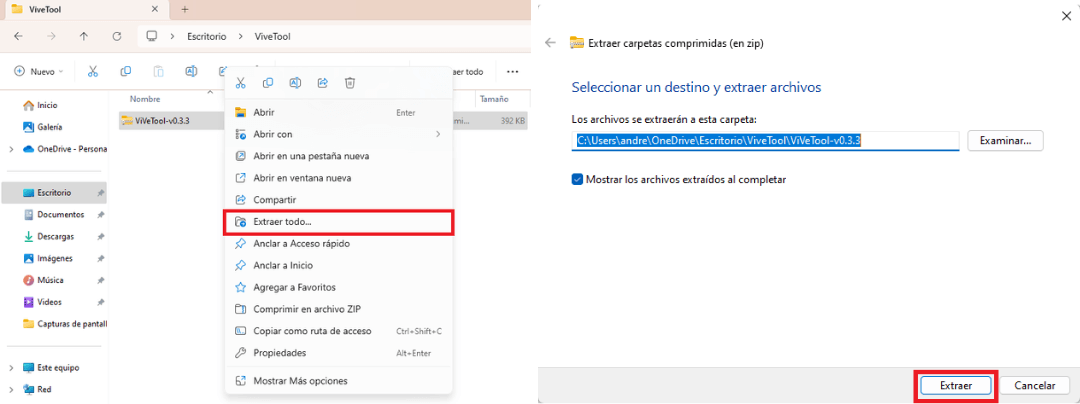Screen dimensions: 1080x404
Task: Click the Tamaño column header
Action: (x=494, y=99)
